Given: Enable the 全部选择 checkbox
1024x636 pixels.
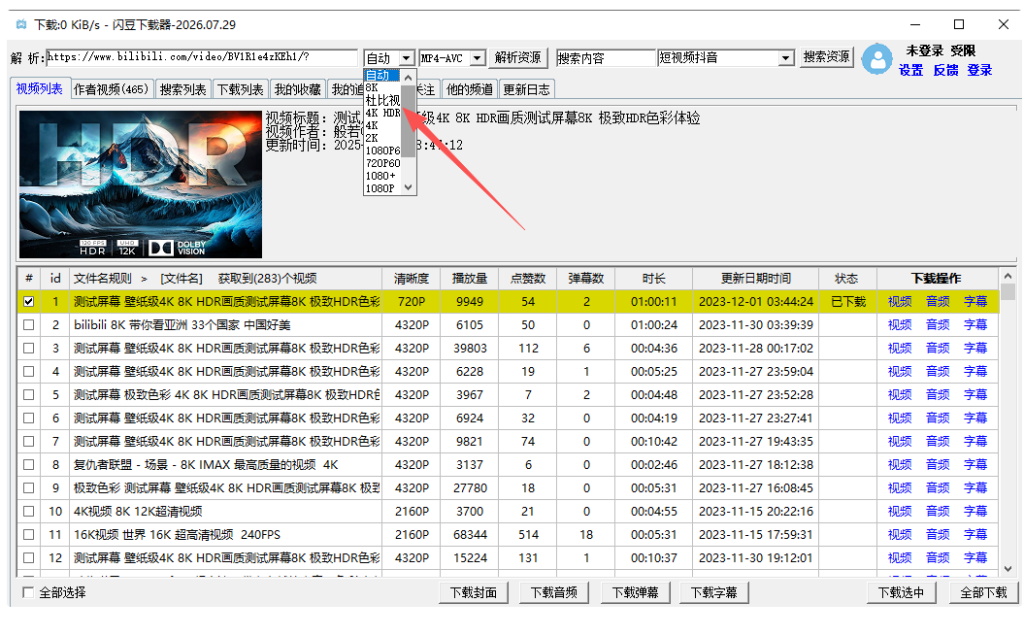Looking at the screenshot, I should pos(28,592).
